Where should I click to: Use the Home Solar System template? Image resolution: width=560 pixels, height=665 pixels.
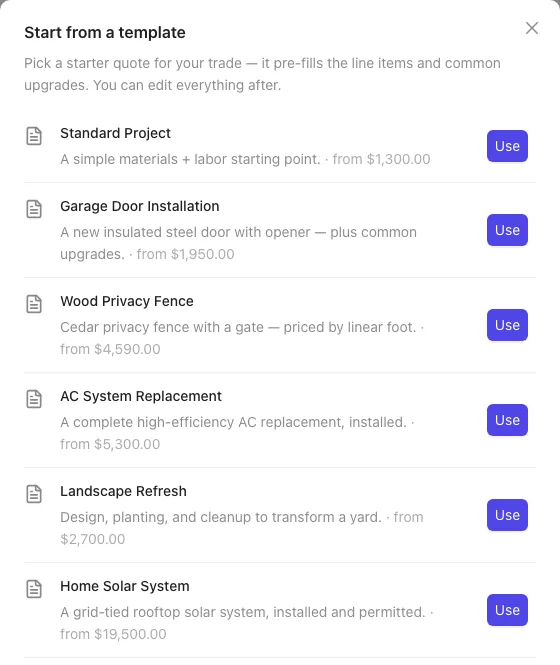tap(507, 610)
